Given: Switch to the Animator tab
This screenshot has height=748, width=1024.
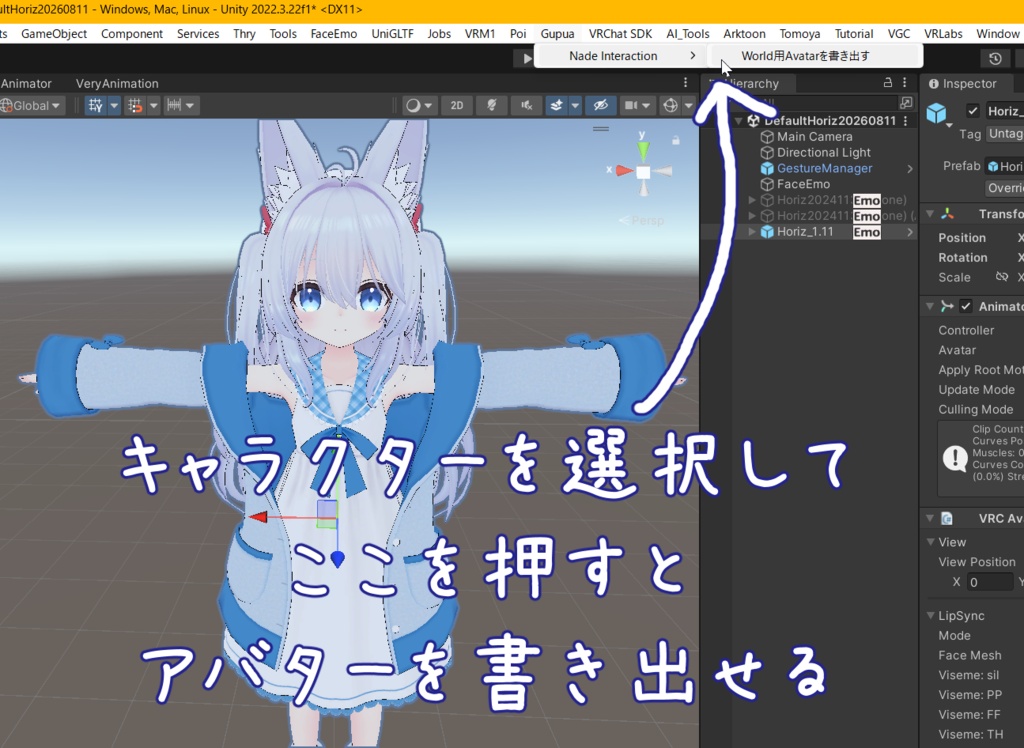Looking at the screenshot, I should (26, 84).
